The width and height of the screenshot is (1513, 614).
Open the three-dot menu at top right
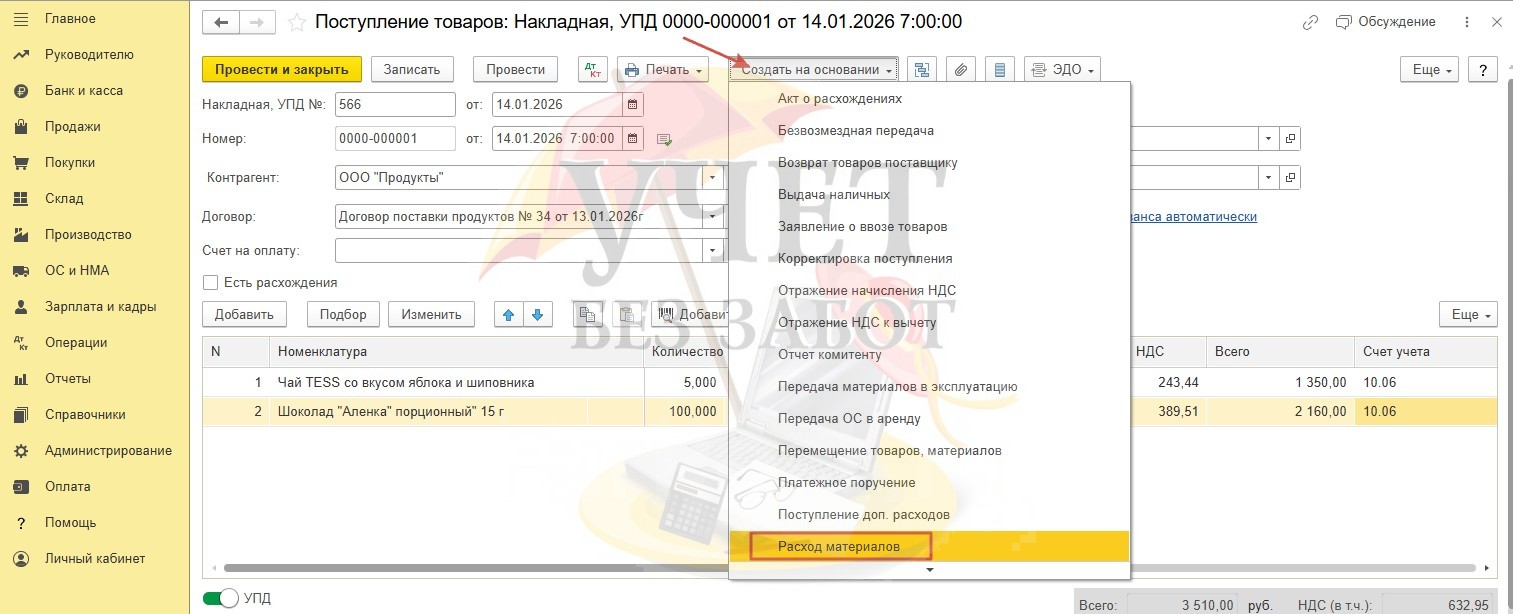(1465, 22)
